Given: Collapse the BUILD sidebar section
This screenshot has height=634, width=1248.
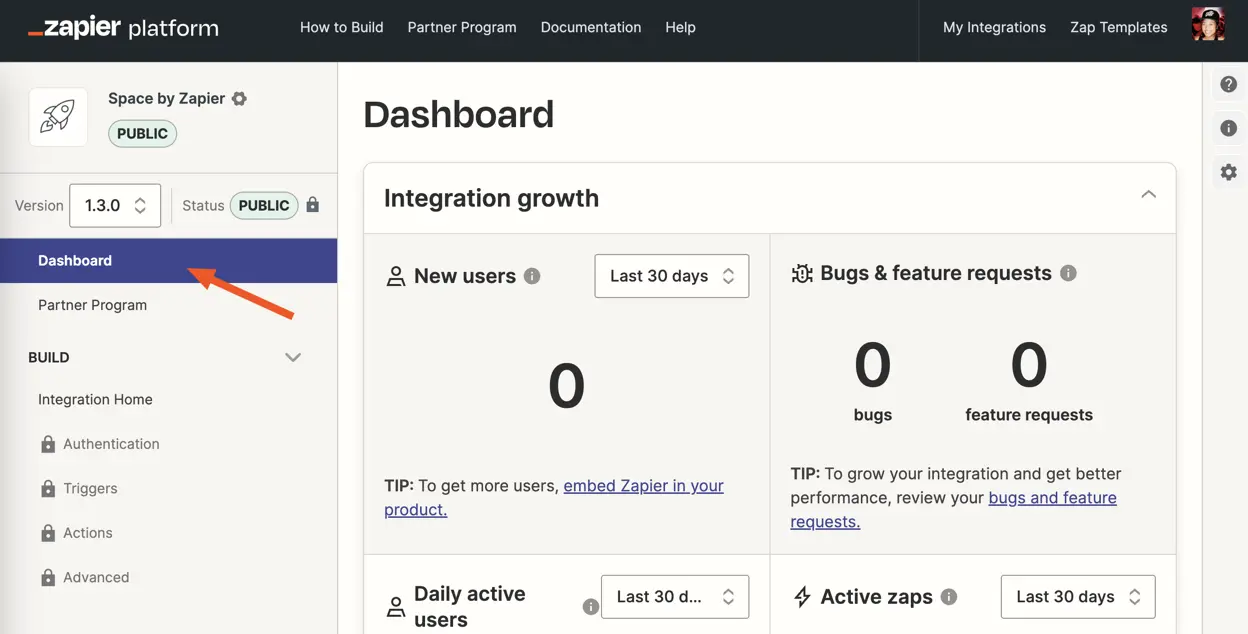Looking at the screenshot, I should (293, 357).
